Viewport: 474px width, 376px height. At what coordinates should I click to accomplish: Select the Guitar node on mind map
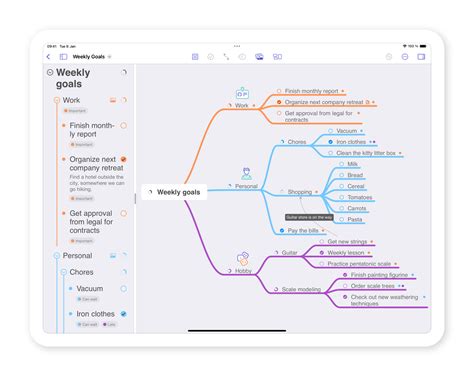289,253
